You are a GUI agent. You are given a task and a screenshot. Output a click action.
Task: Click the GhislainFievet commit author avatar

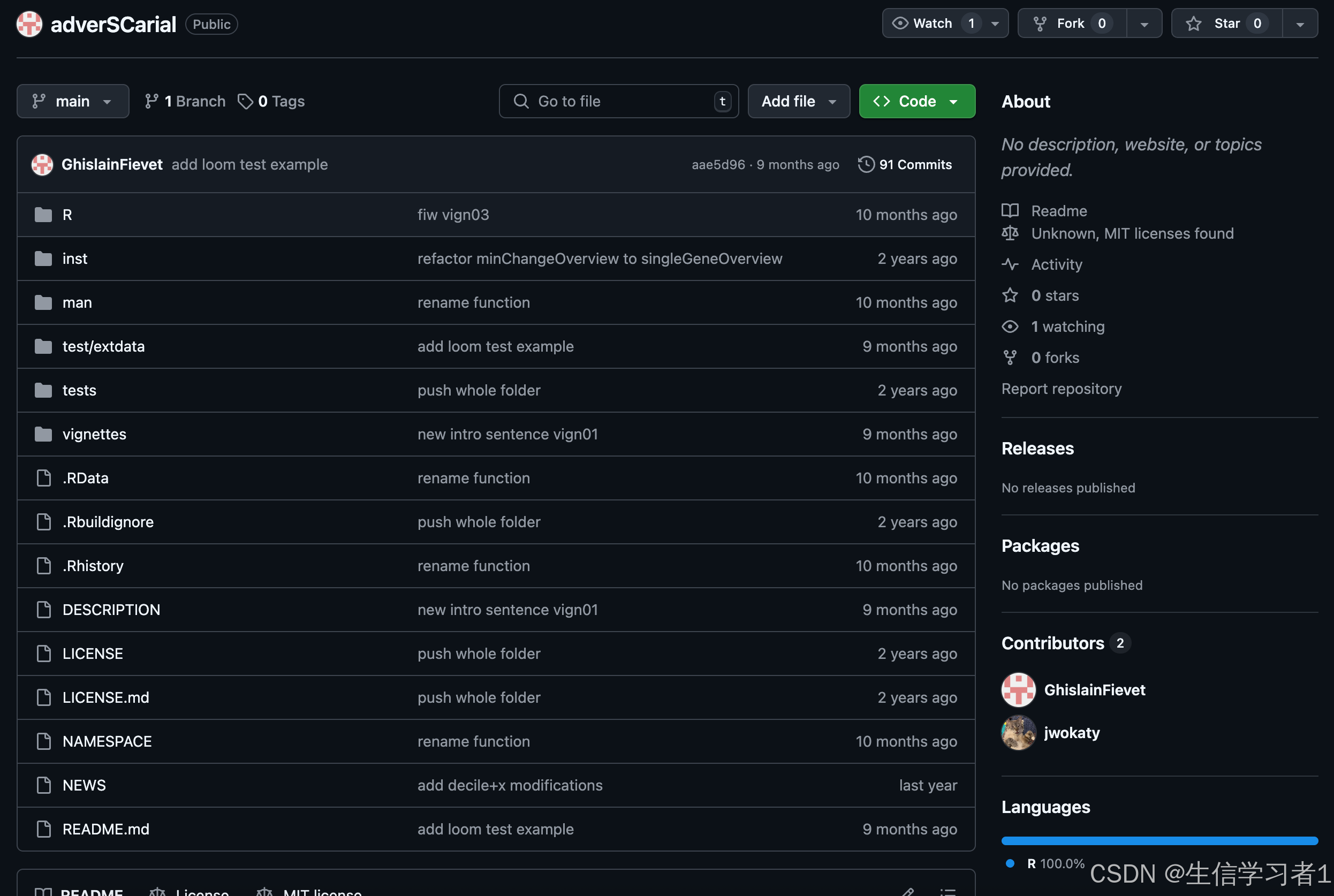point(42,164)
